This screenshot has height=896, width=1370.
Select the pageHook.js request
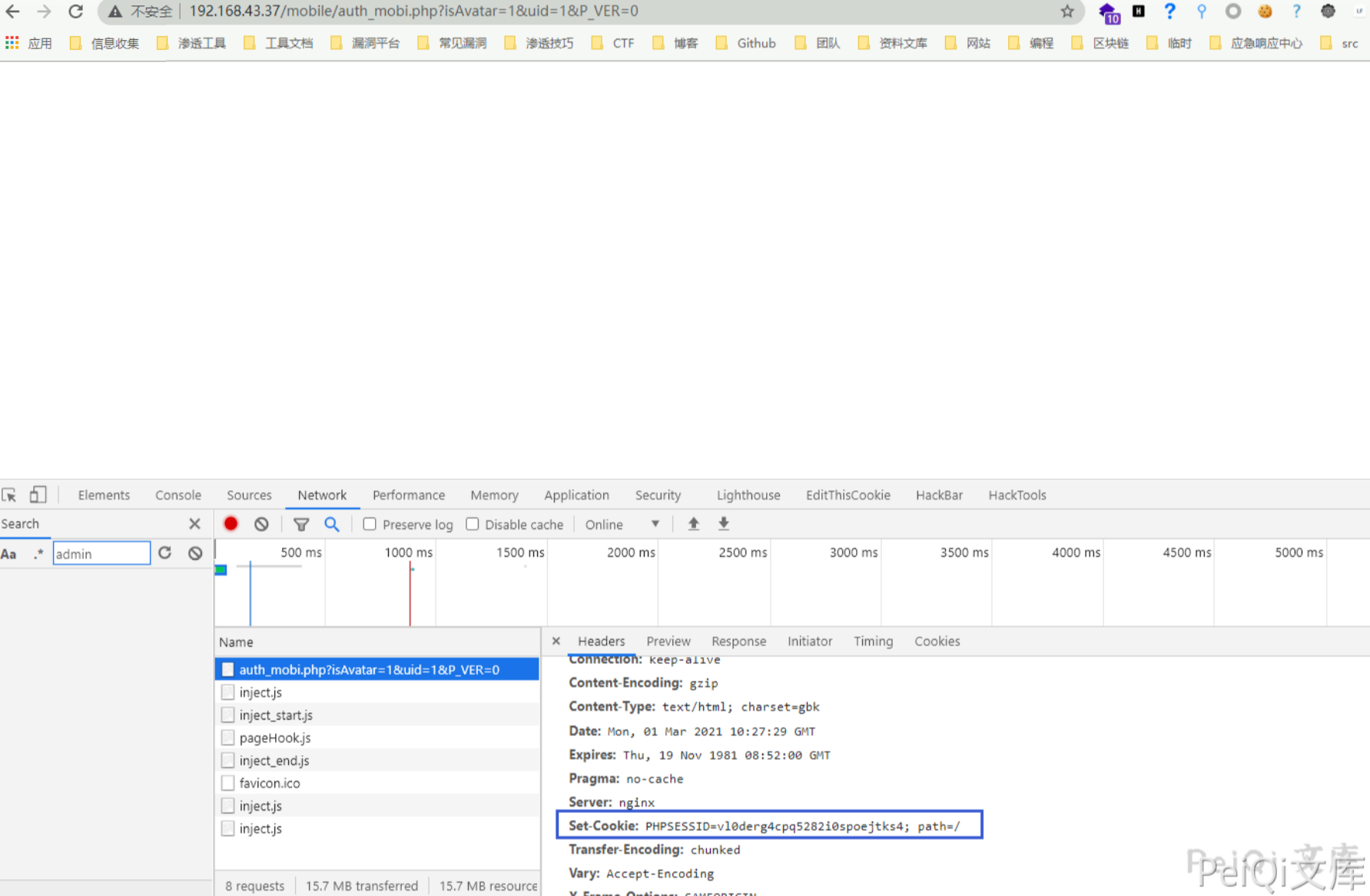click(x=274, y=738)
